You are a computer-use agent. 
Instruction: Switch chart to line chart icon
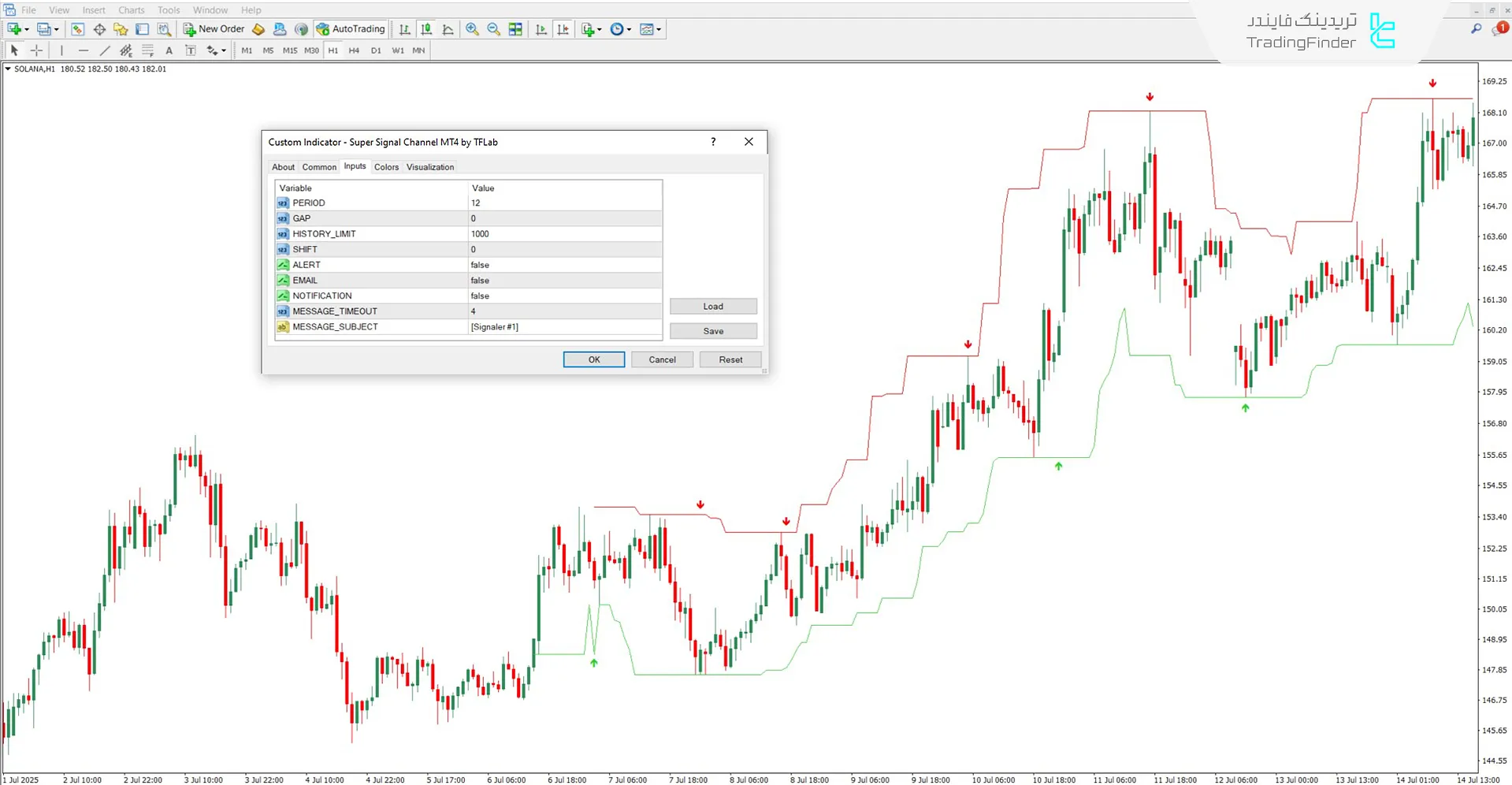448,29
